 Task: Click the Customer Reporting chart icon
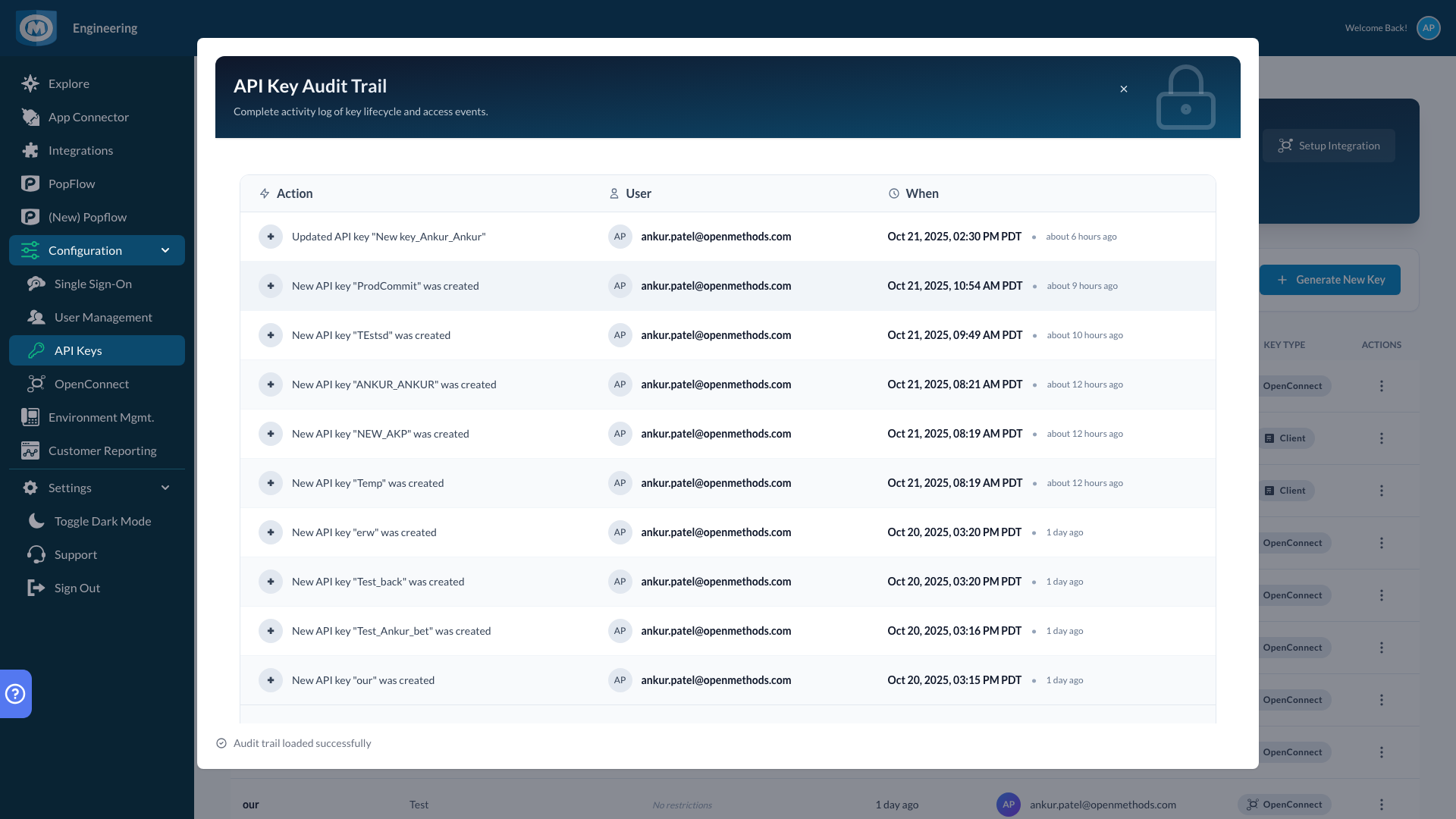[x=30, y=450]
